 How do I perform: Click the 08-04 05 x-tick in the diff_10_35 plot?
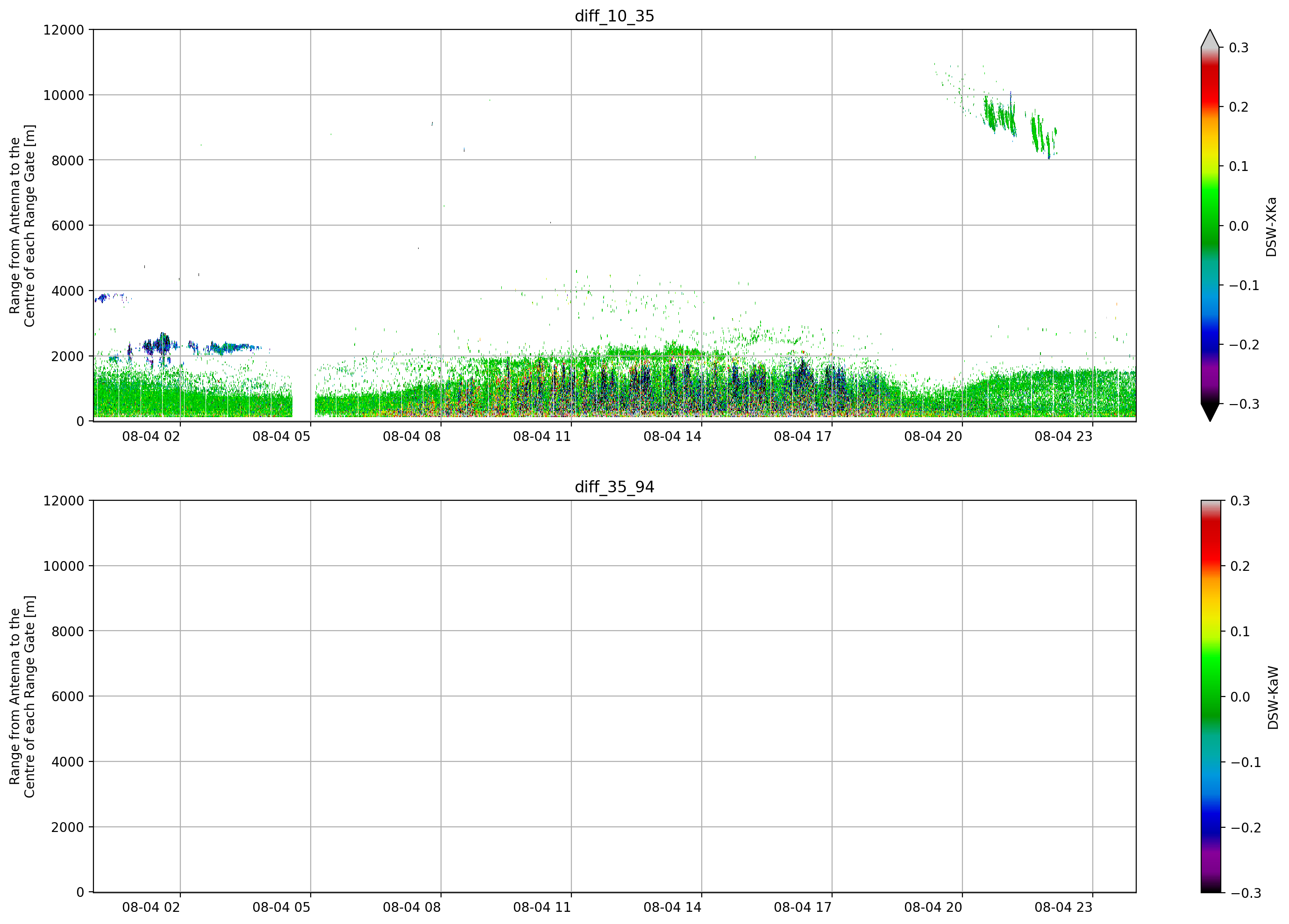click(281, 436)
